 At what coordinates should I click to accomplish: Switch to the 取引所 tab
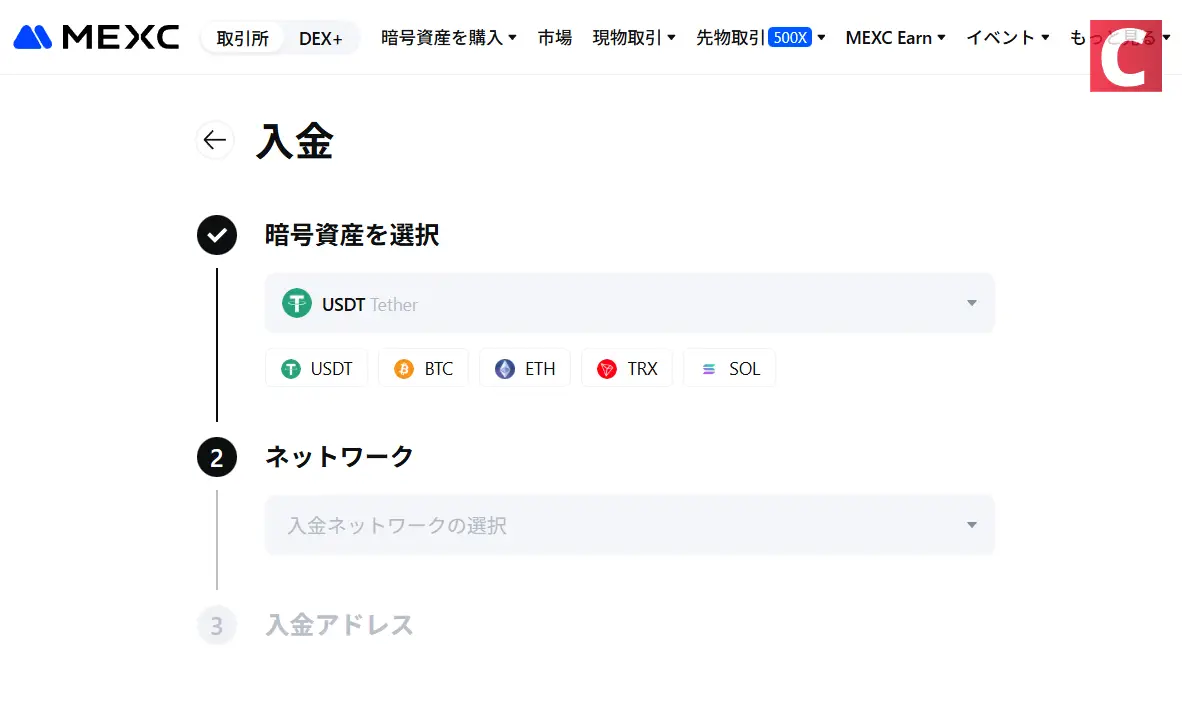tap(242, 37)
